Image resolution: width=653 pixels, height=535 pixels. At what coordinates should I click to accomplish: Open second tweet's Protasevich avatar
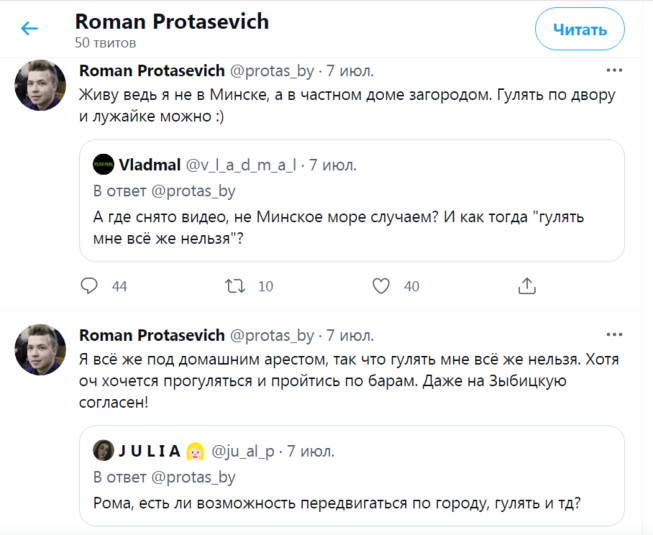point(41,348)
